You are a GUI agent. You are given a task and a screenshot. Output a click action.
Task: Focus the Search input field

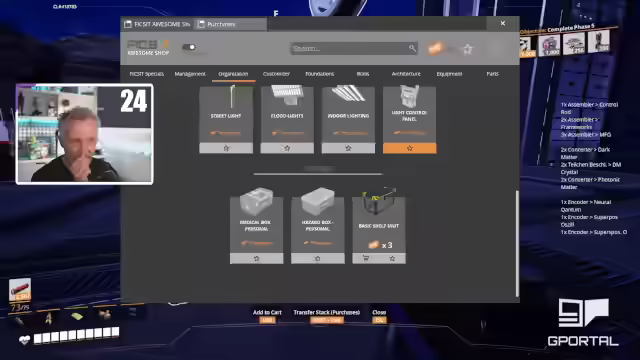(x=349, y=49)
